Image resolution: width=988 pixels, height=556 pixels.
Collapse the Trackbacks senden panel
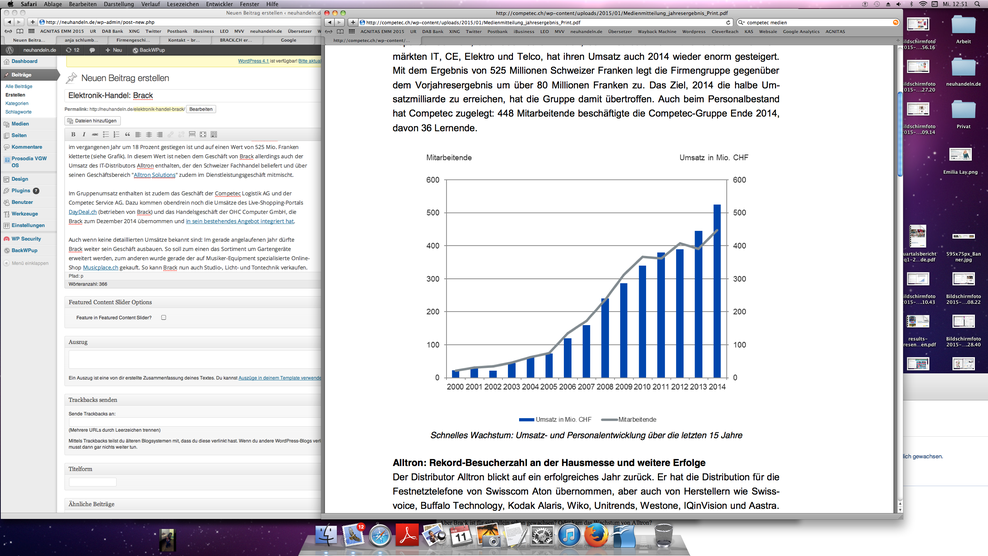tap(193, 400)
